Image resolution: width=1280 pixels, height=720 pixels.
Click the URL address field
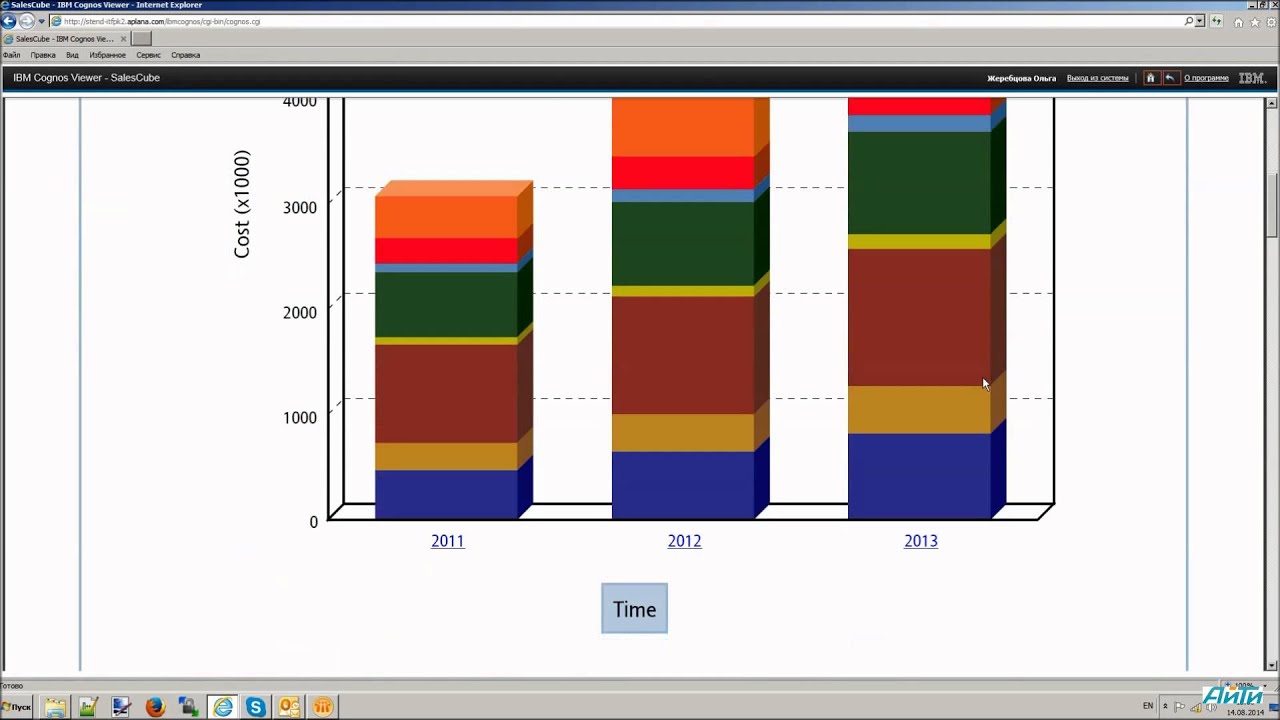coord(620,21)
